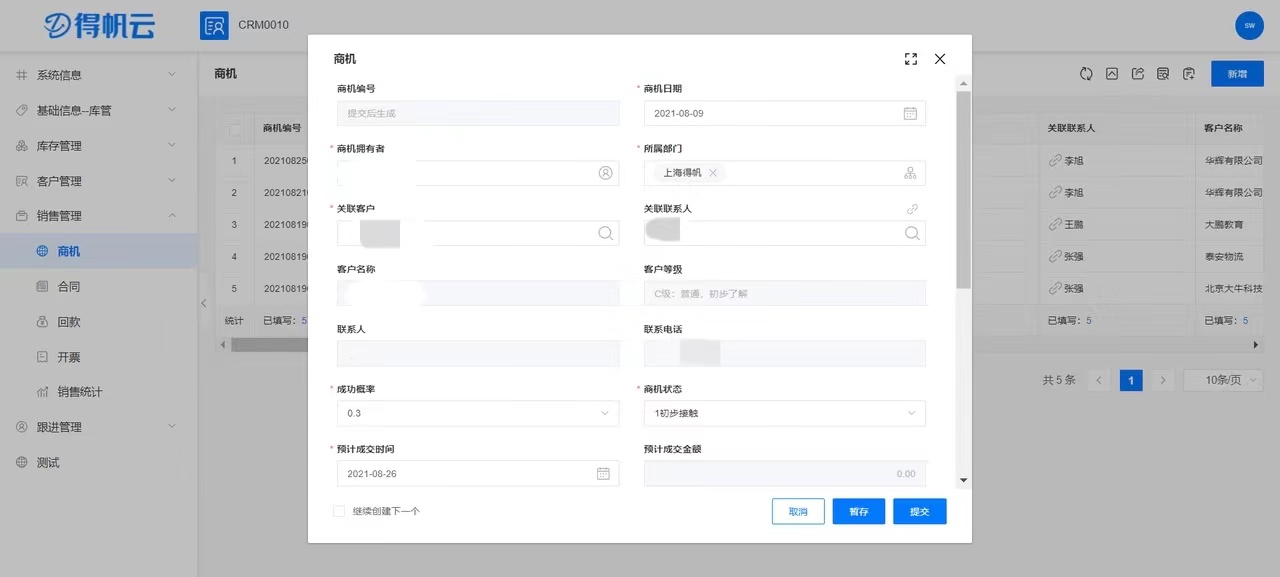
Task: Open the calendar picker for 商机日期
Action: point(910,113)
